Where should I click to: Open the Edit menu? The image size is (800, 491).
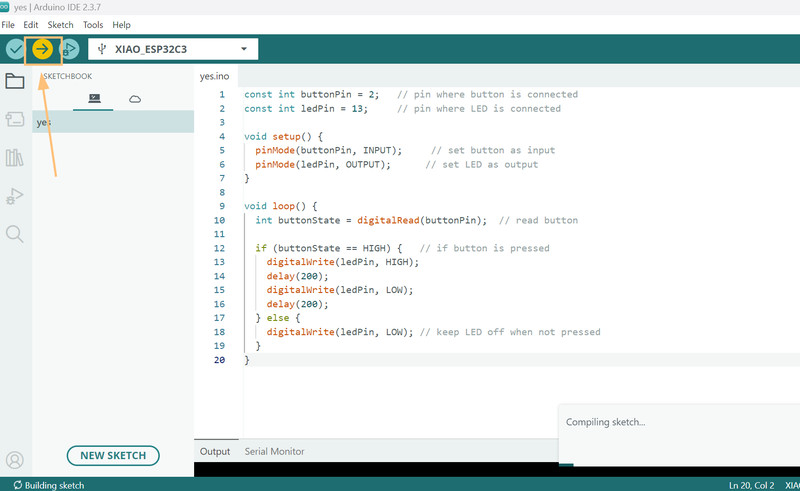pos(31,24)
